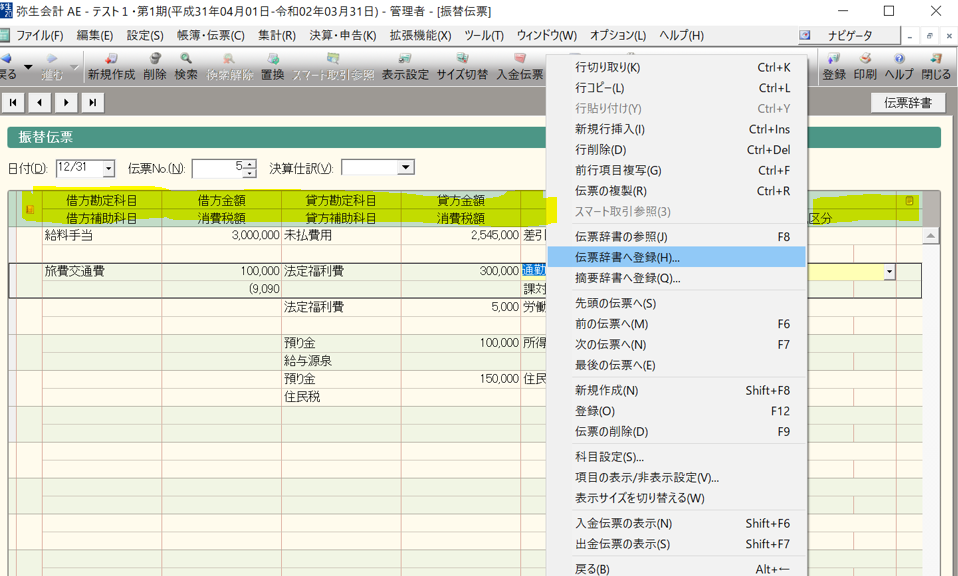
Task: Open the 集計 menu in menu bar
Action: pos(276,36)
